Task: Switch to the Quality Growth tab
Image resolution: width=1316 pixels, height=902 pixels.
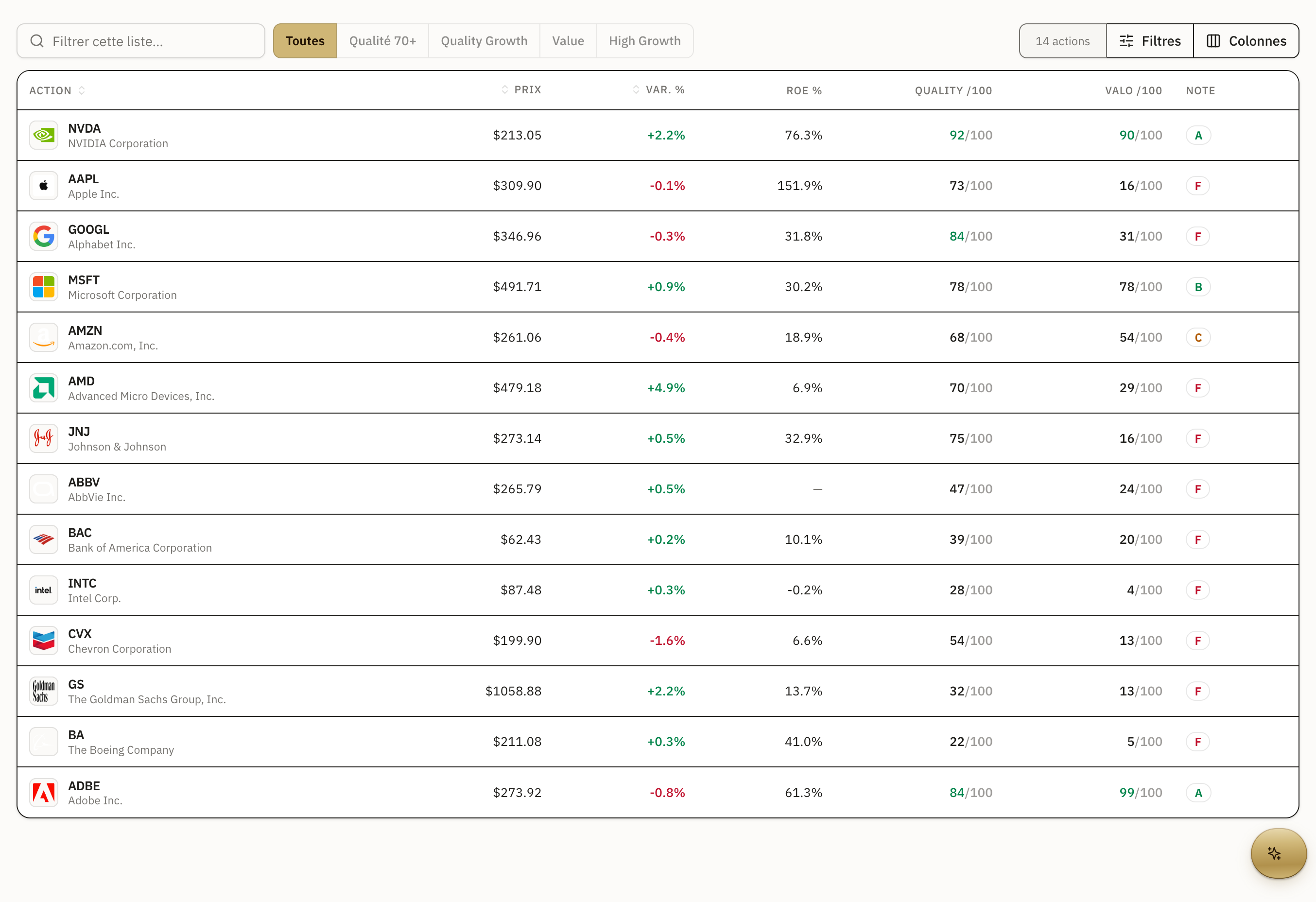Action: click(484, 41)
